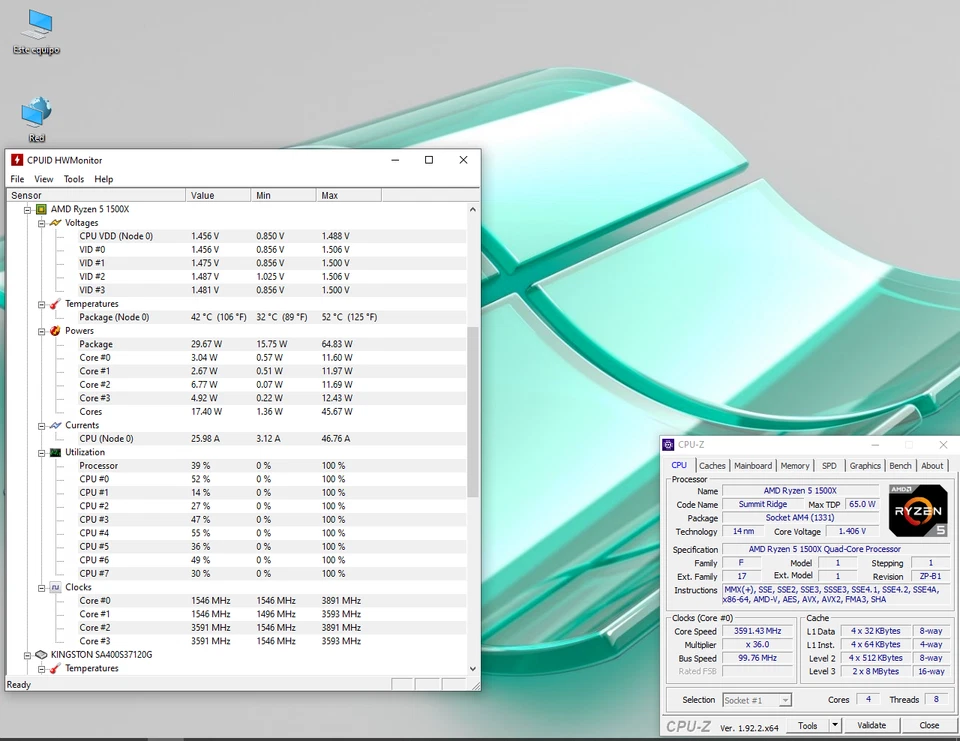Switch to the SPD tab in CPU-Z
The image size is (960, 741).
(x=829, y=465)
